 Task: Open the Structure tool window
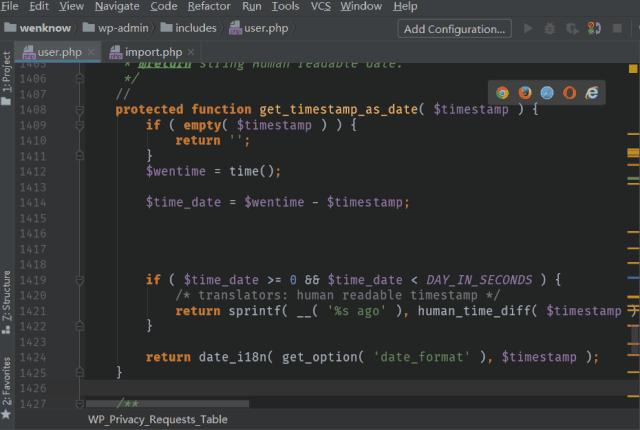click(7, 302)
